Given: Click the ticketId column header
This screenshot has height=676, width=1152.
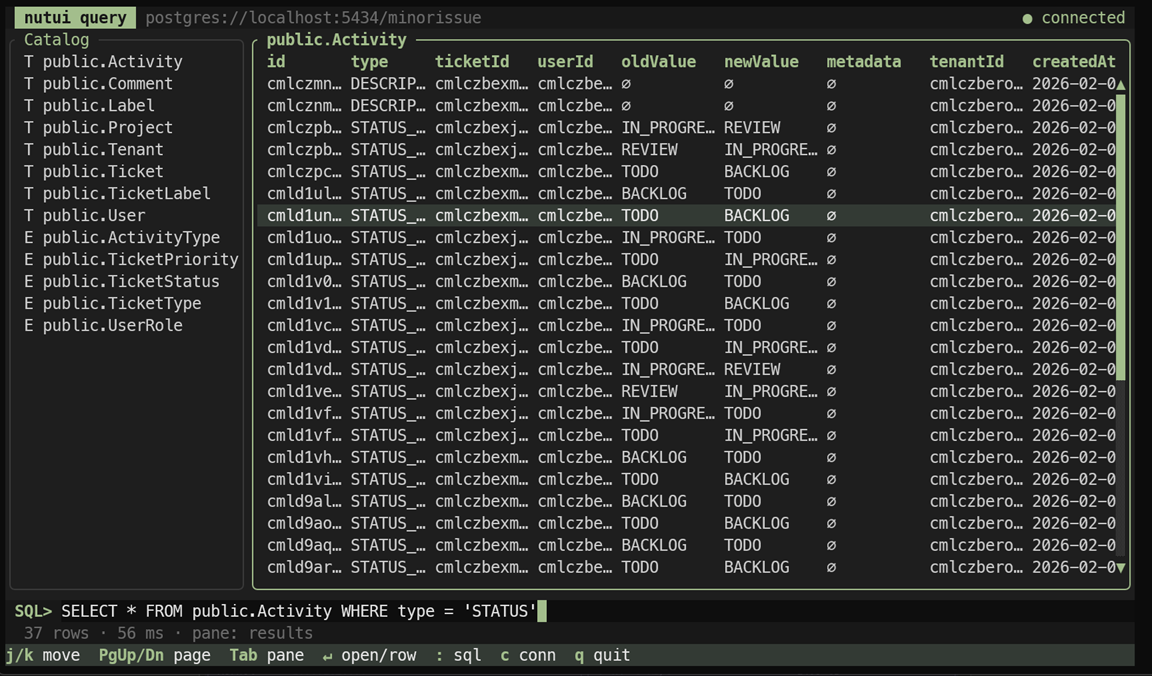Looking at the screenshot, I should coord(472,62).
